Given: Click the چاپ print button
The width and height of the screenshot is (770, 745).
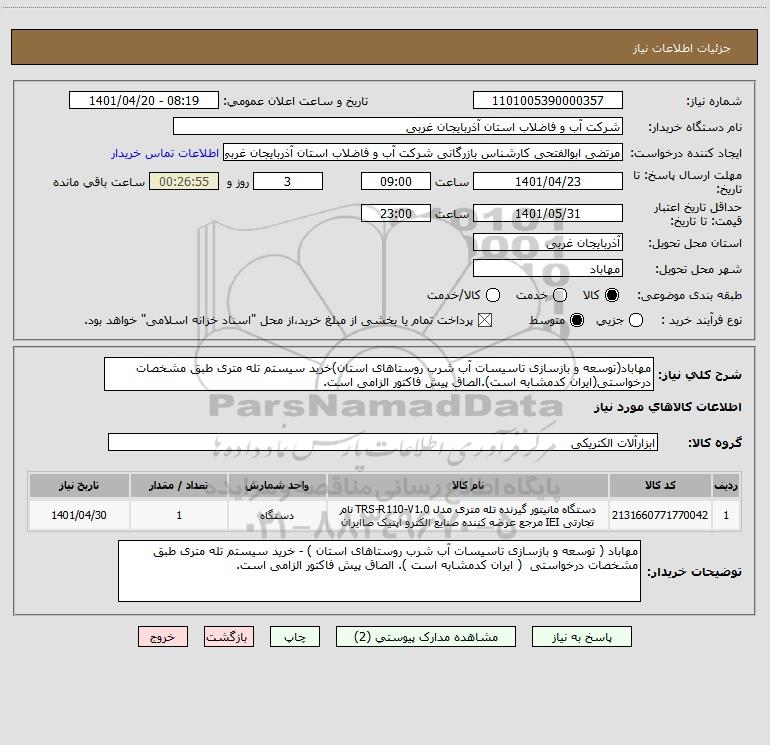Looking at the screenshot, I should [x=295, y=637].
